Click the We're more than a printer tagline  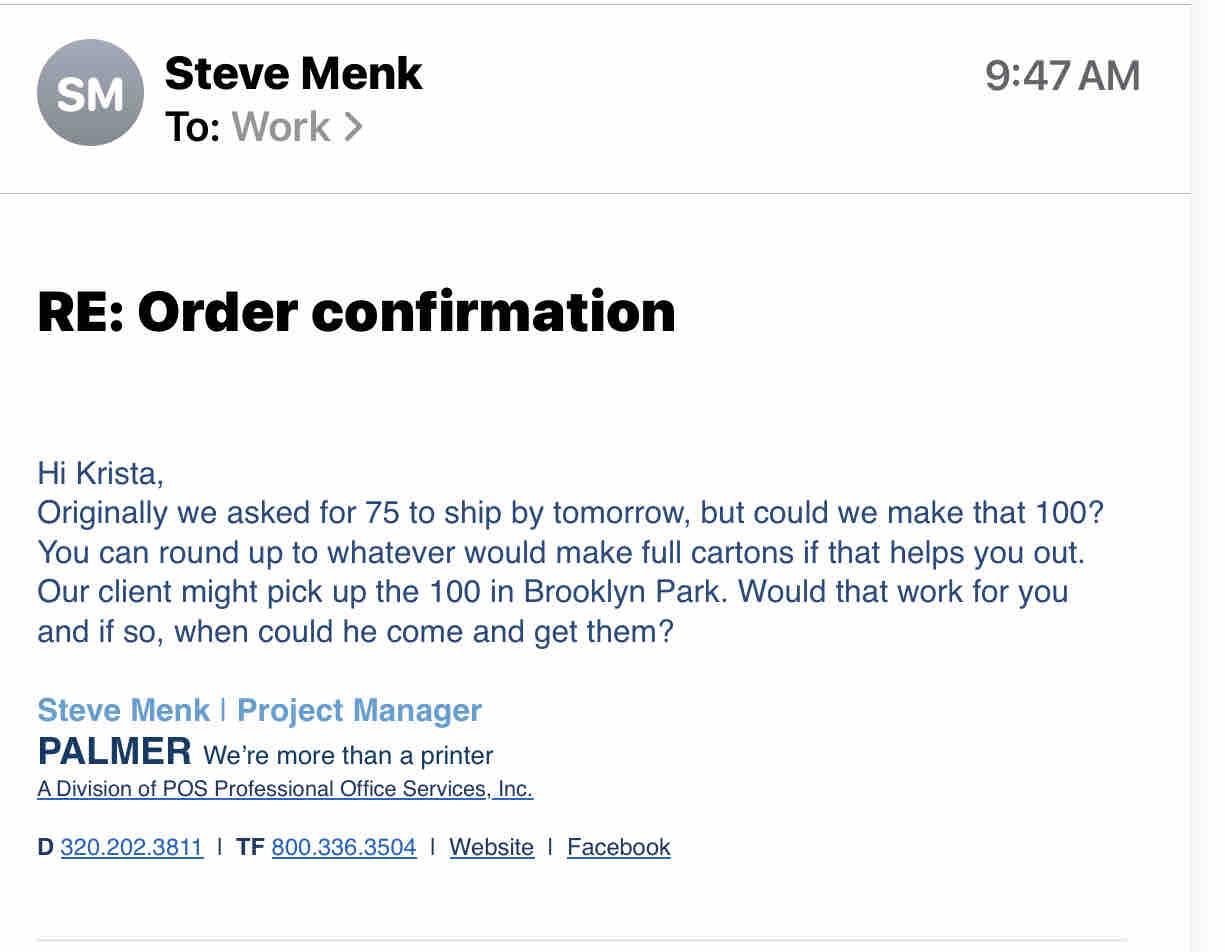pos(348,755)
